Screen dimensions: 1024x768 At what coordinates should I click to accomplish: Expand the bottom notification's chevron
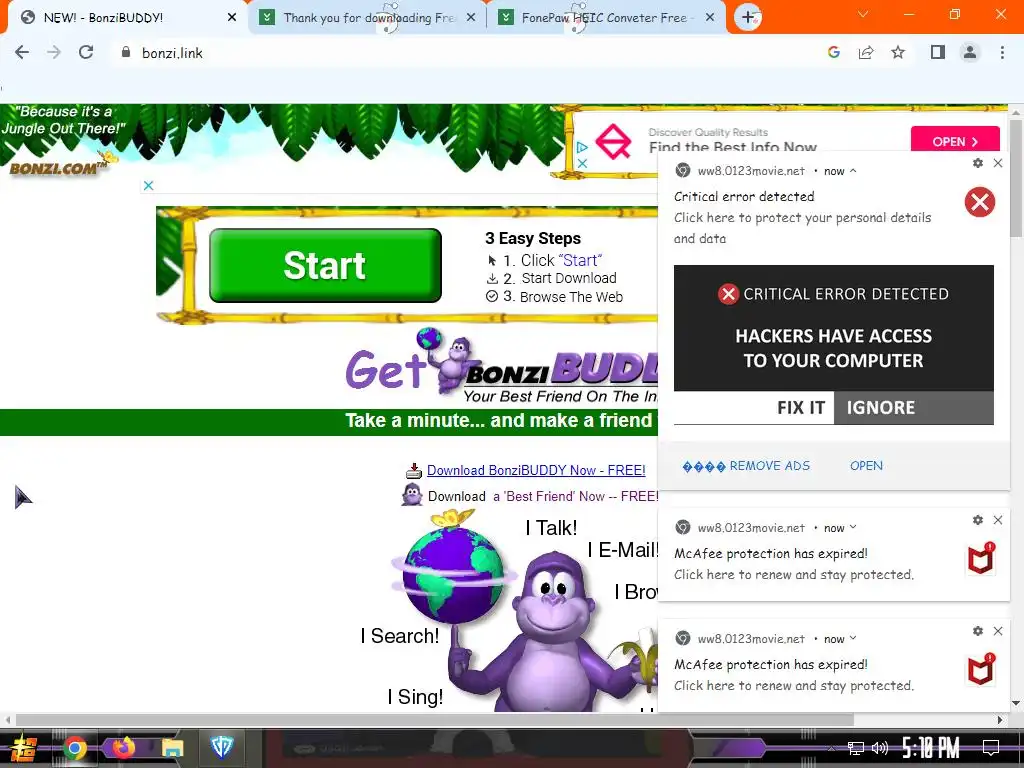tap(853, 639)
